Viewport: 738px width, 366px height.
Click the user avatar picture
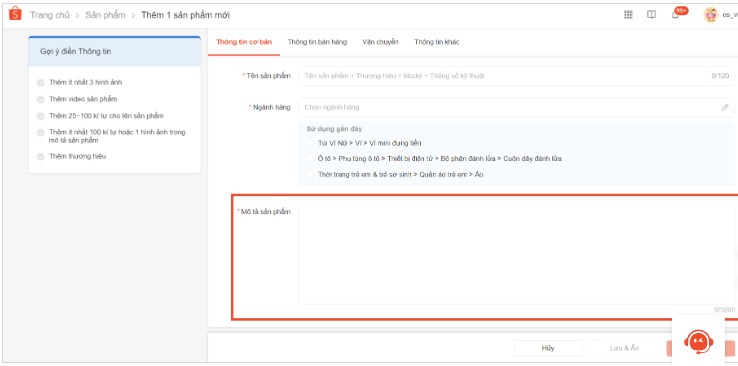pyautogui.click(x=711, y=15)
